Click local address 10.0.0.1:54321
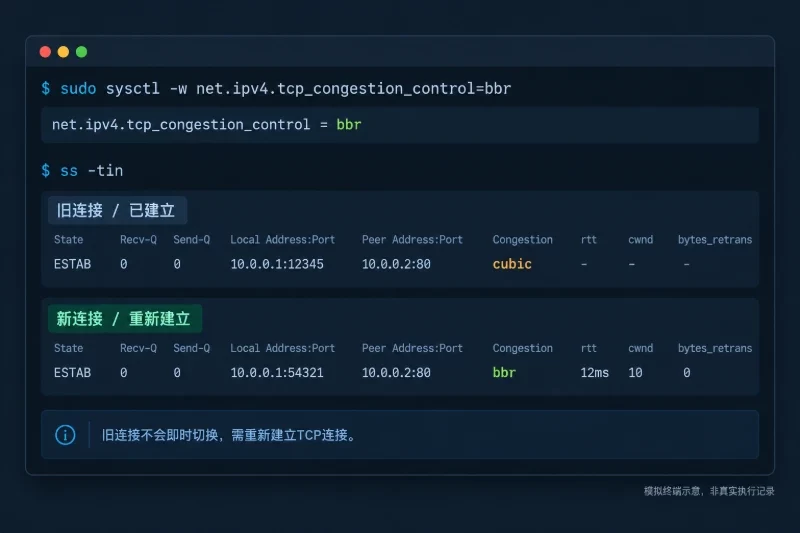 (x=277, y=373)
